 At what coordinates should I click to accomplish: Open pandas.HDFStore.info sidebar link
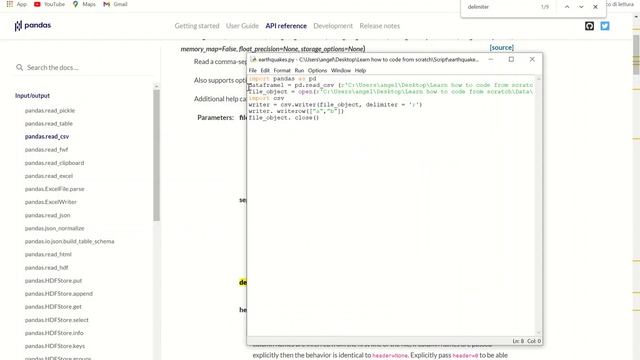(54, 333)
